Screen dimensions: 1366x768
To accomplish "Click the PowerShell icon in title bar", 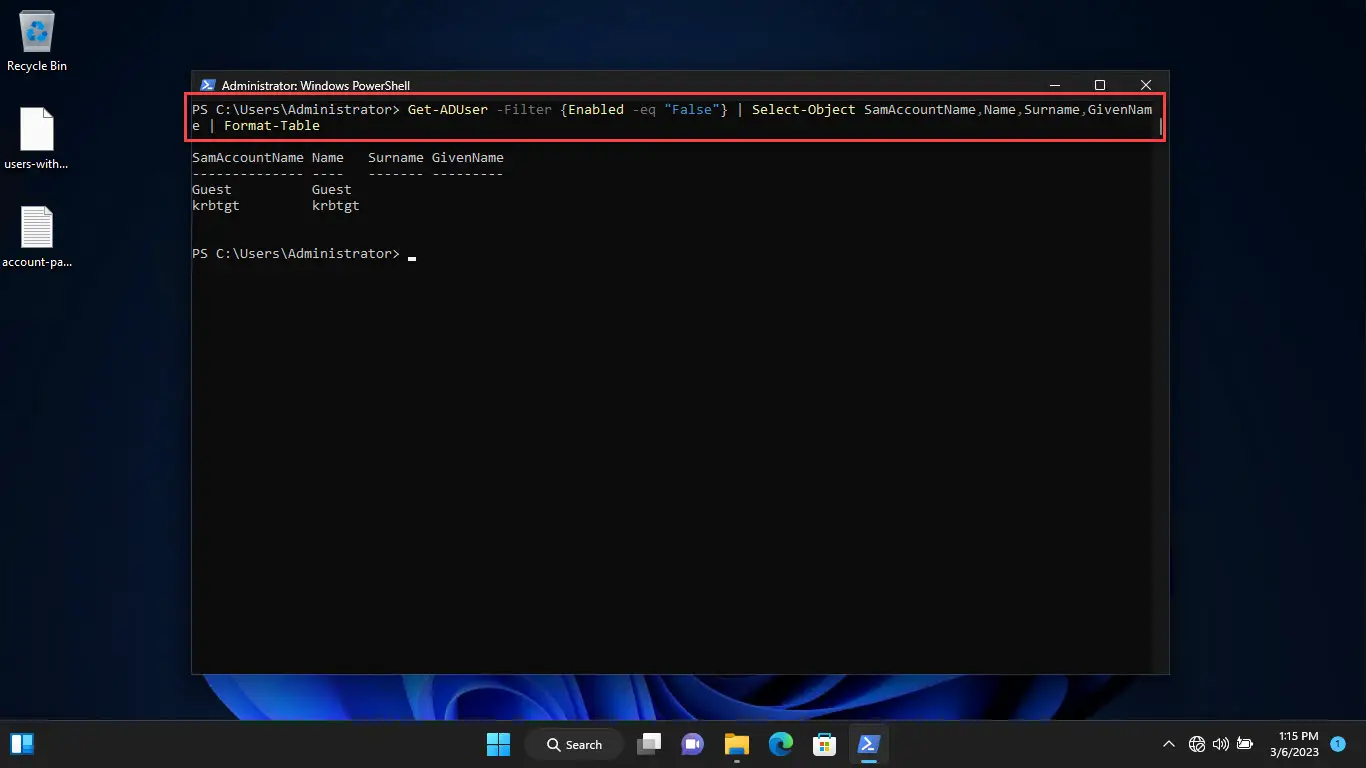I will pyautogui.click(x=208, y=85).
